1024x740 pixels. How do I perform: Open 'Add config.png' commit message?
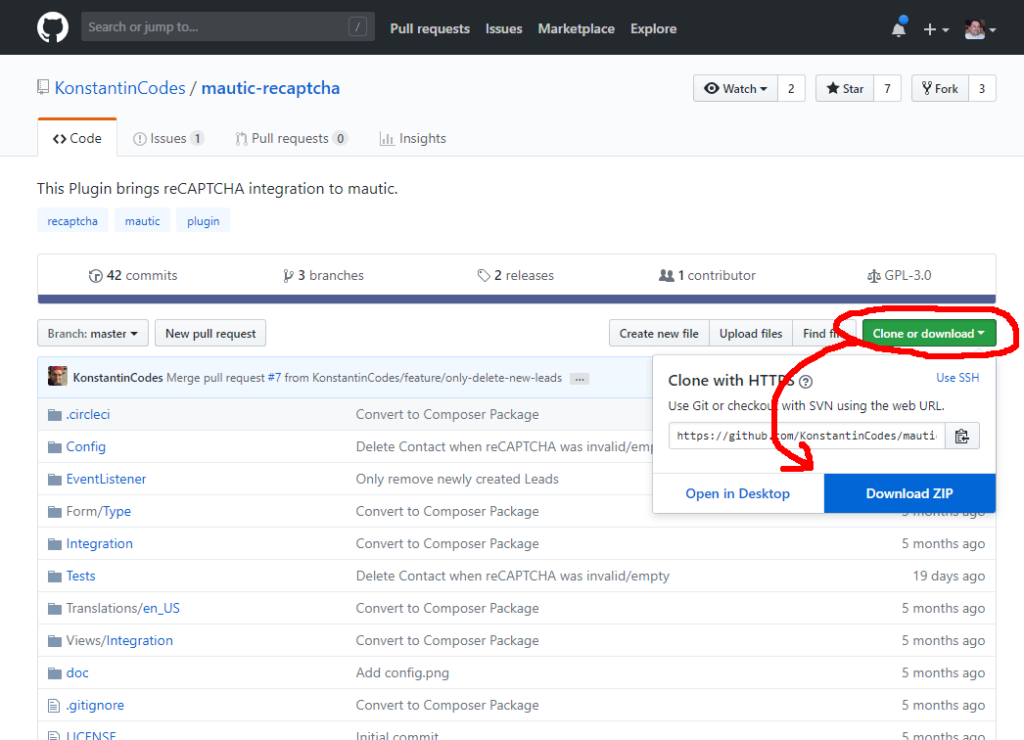click(402, 673)
